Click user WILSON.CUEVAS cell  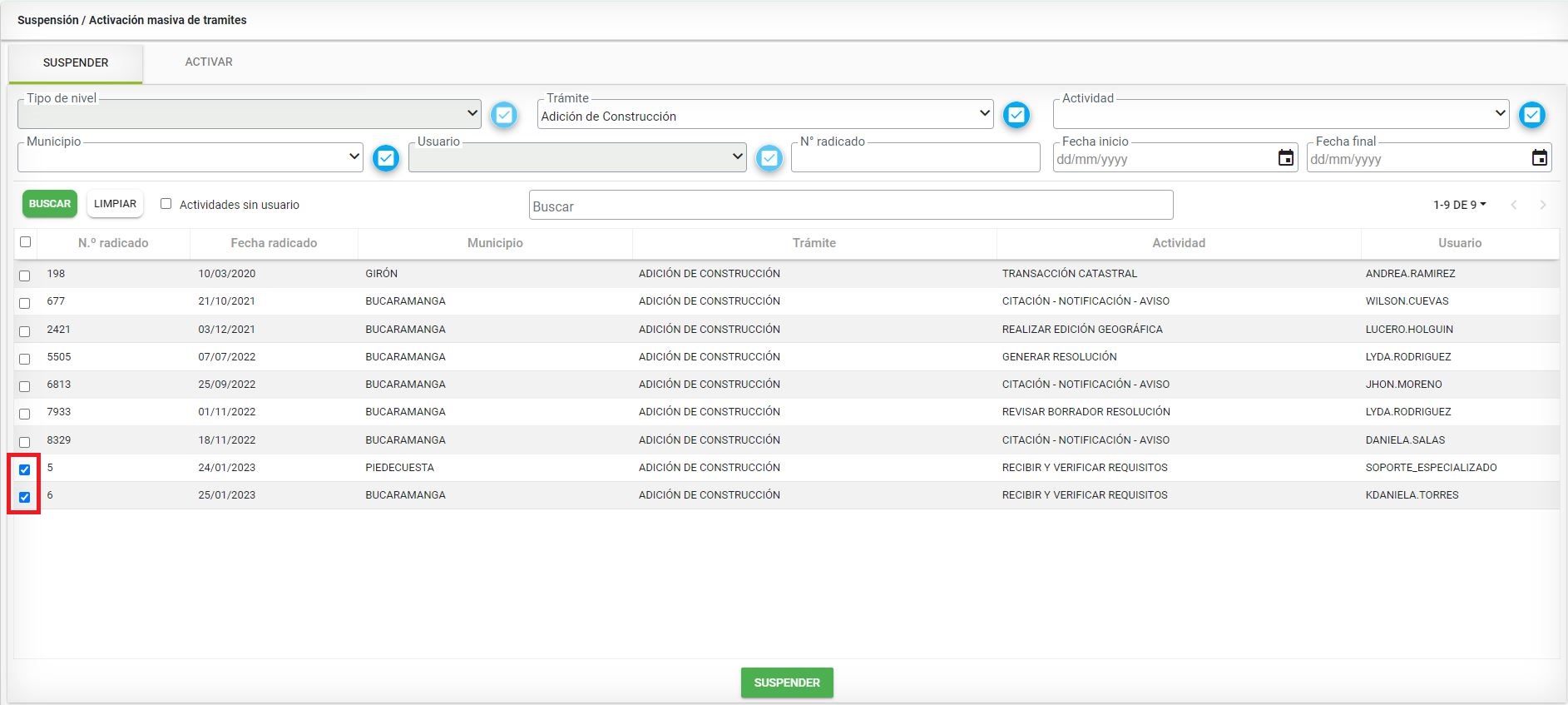click(1407, 301)
